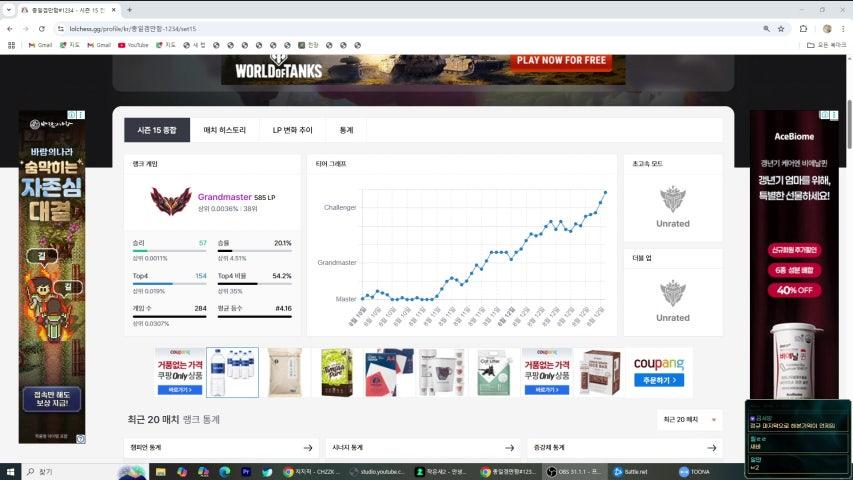The width and height of the screenshot is (853, 480).
Task: Switch to the 매치 히스토리 tab
Action: (x=225, y=130)
